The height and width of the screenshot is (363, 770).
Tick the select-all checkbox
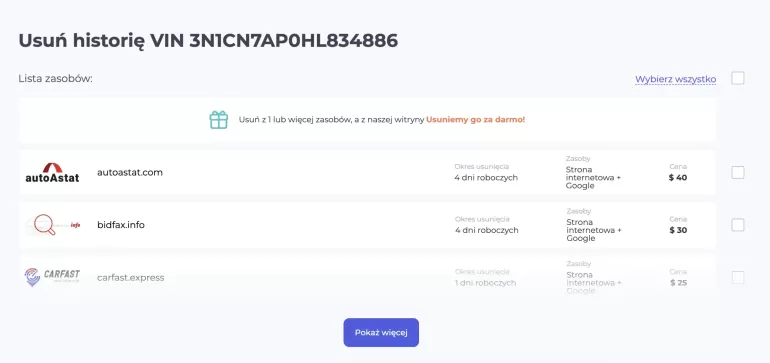pyautogui.click(x=738, y=78)
